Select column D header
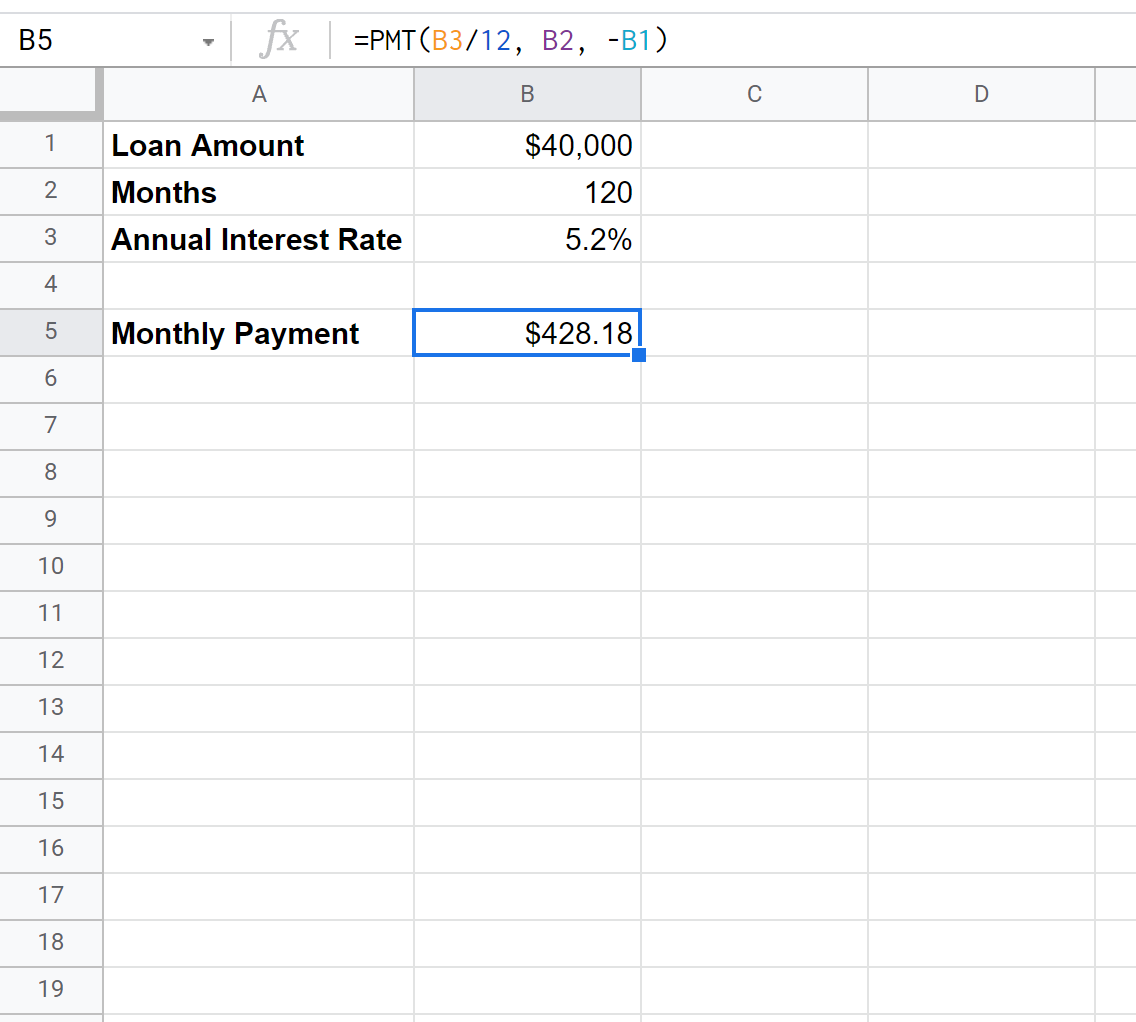This screenshot has height=1022, width=1136. [x=981, y=94]
